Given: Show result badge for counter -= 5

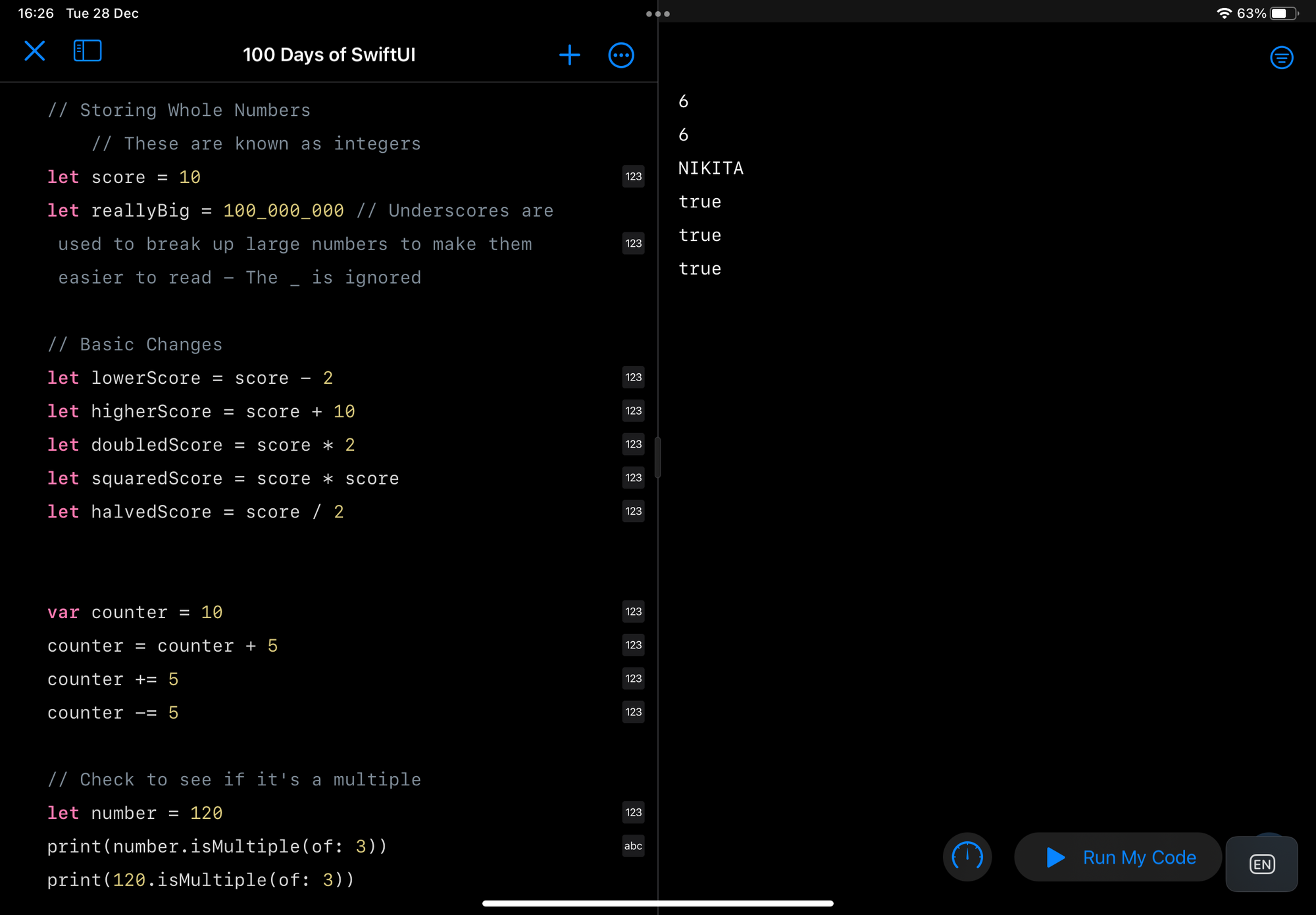Looking at the screenshot, I should [x=634, y=712].
